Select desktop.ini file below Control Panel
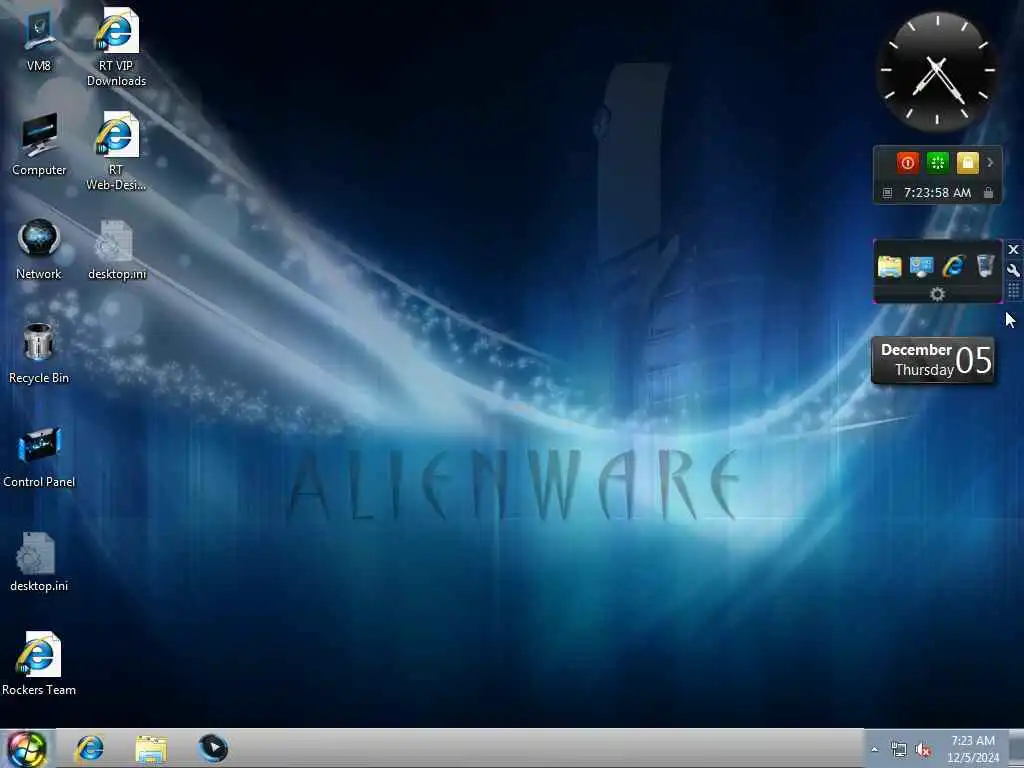The height and width of the screenshot is (768, 1024). point(39,562)
